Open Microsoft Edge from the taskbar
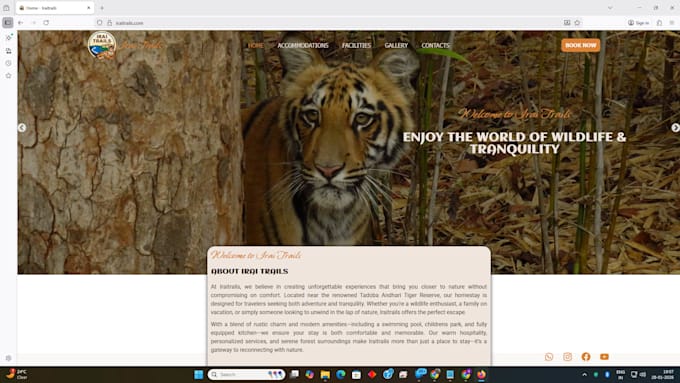680x383 pixels. click(341, 374)
